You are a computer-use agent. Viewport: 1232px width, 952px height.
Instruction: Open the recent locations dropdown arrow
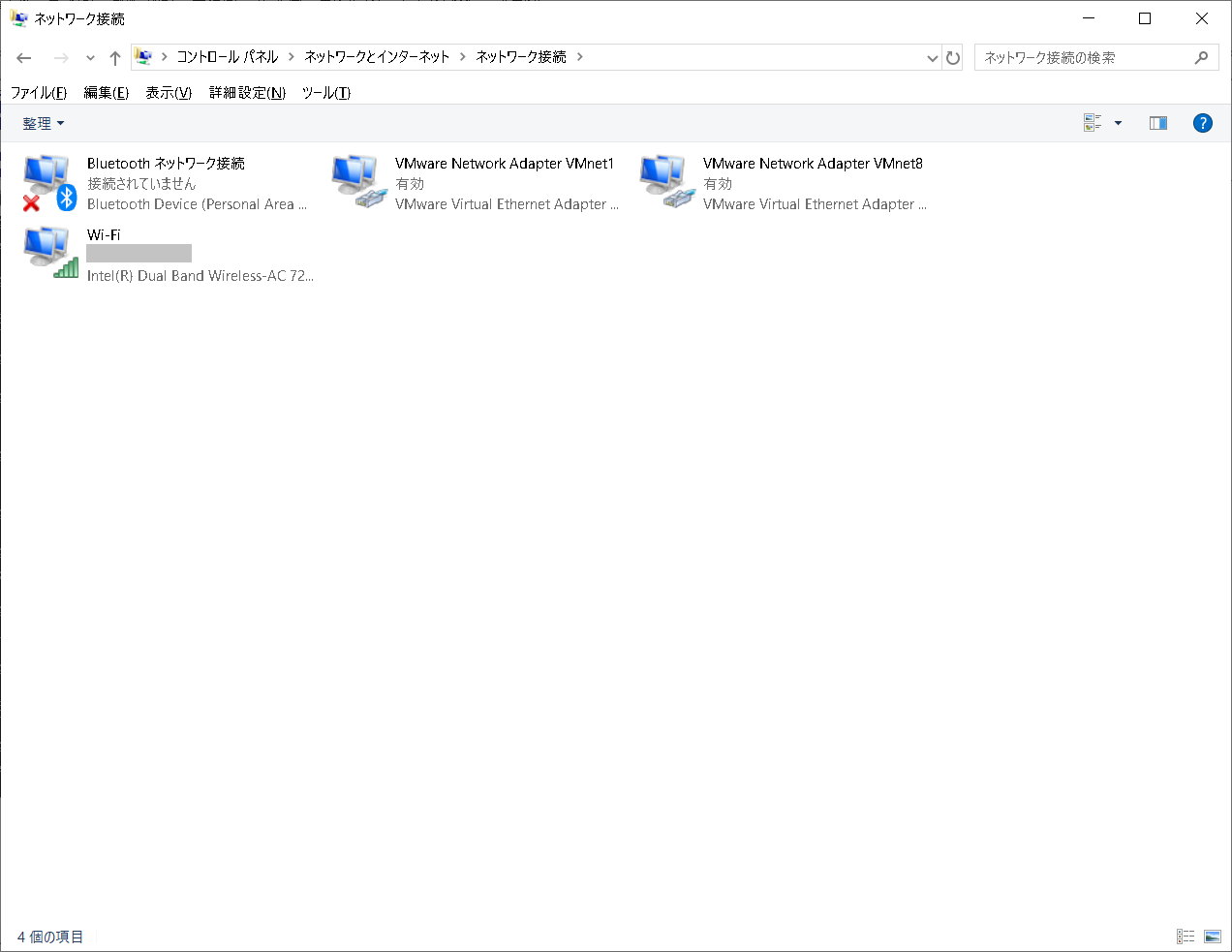pos(90,58)
